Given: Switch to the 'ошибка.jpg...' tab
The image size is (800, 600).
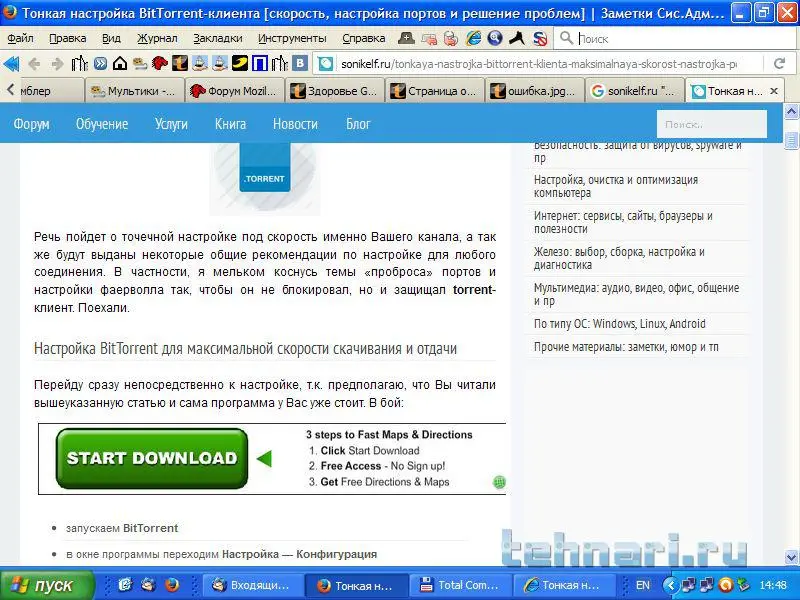Looking at the screenshot, I should [x=534, y=91].
